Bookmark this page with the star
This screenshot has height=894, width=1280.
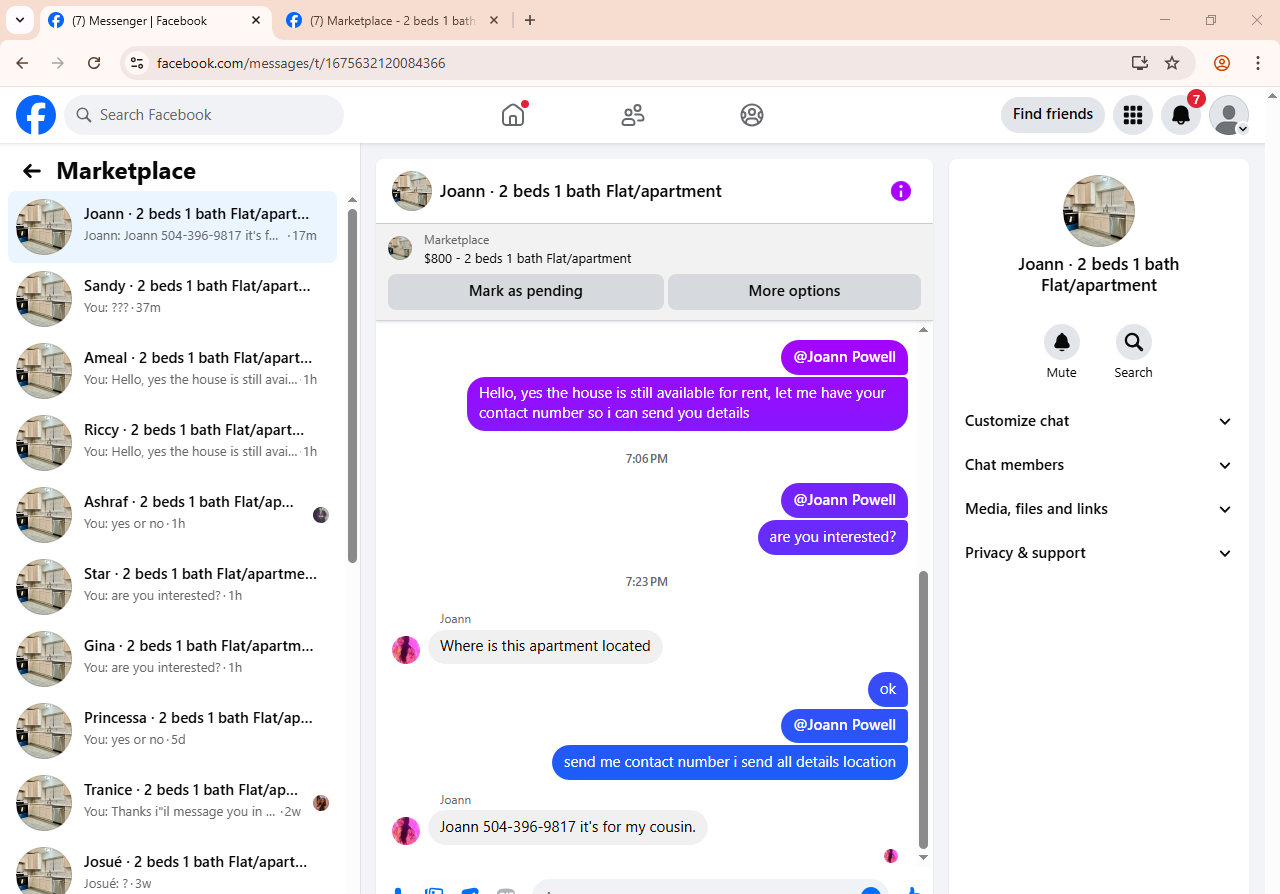pos(1172,63)
